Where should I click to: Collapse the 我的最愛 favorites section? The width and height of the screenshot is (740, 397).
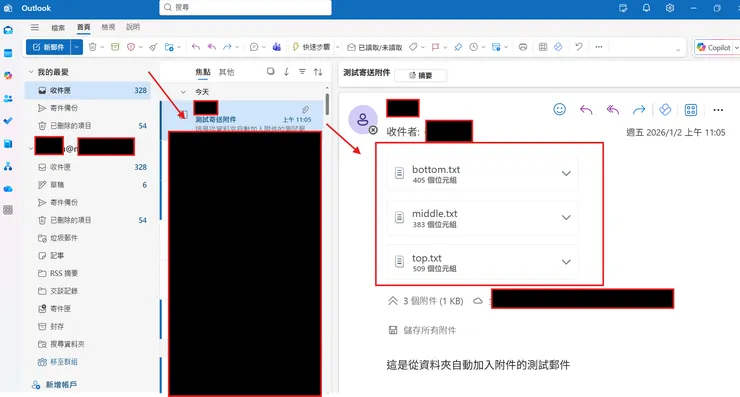pos(31,72)
